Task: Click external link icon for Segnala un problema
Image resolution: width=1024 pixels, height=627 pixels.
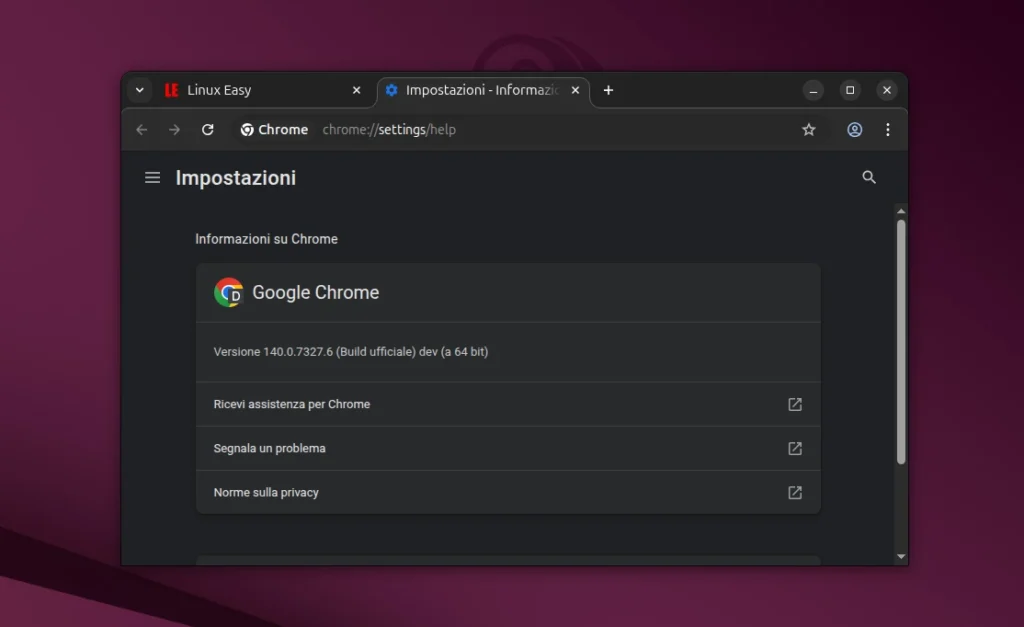Action: coord(795,449)
